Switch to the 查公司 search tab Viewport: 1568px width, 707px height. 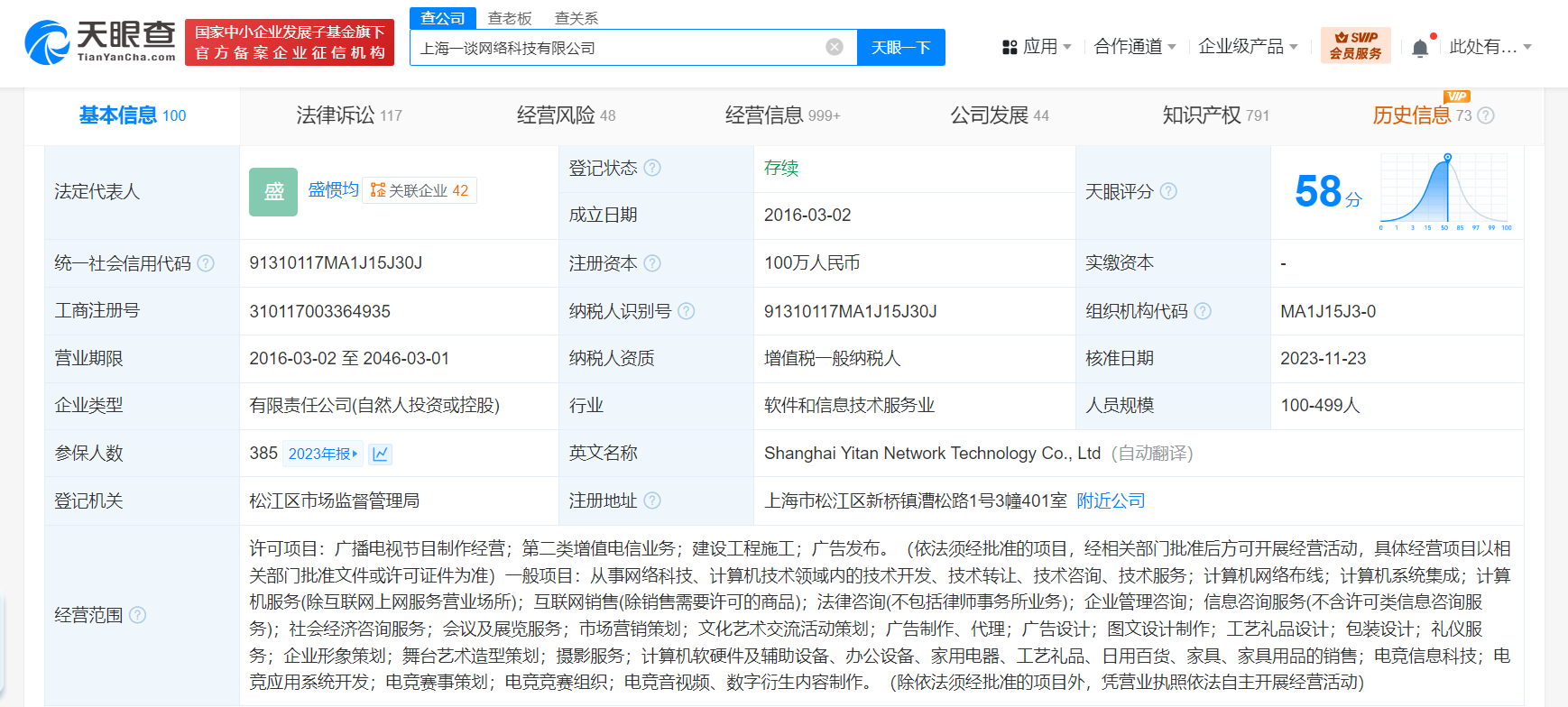[443, 18]
